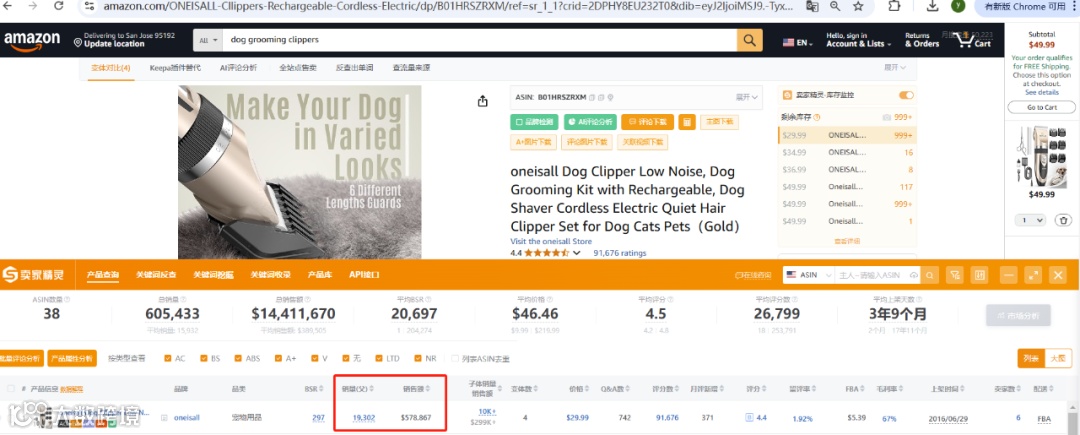The image size is (1080, 435).
Task: Click the orange 评论下载 button
Action: click(647, 122)
